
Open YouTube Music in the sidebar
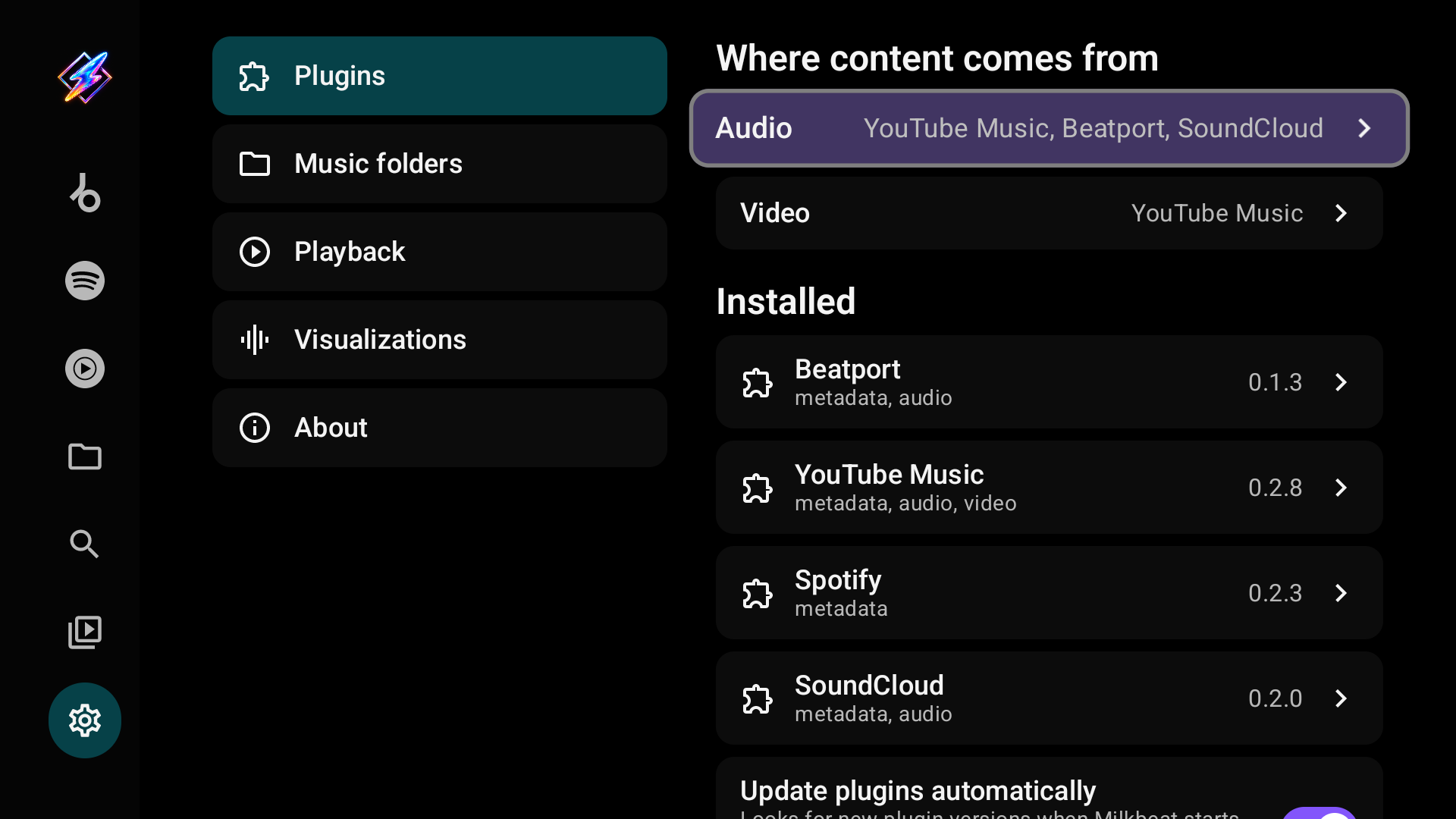coord(85,369)
